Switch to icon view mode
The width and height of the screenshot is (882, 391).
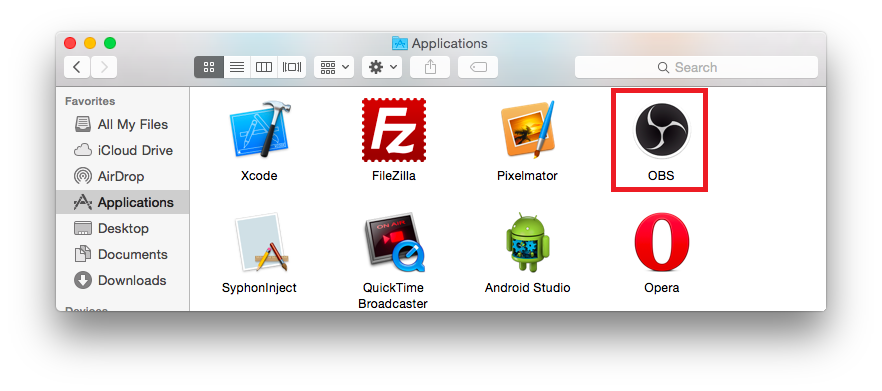tap(209, 68)
